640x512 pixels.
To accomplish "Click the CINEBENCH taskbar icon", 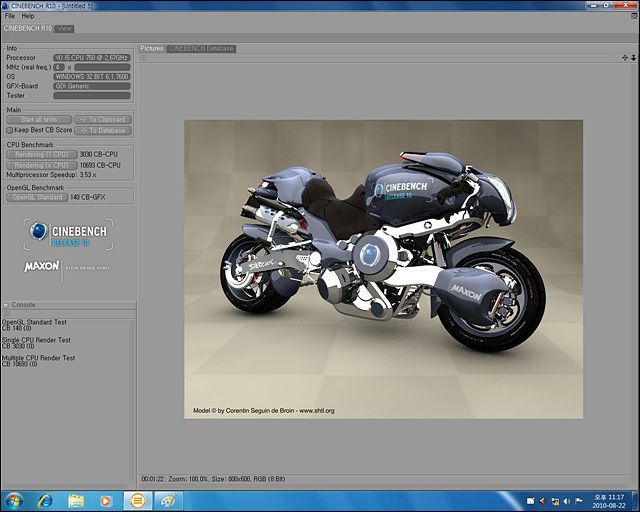I will 138,501.
